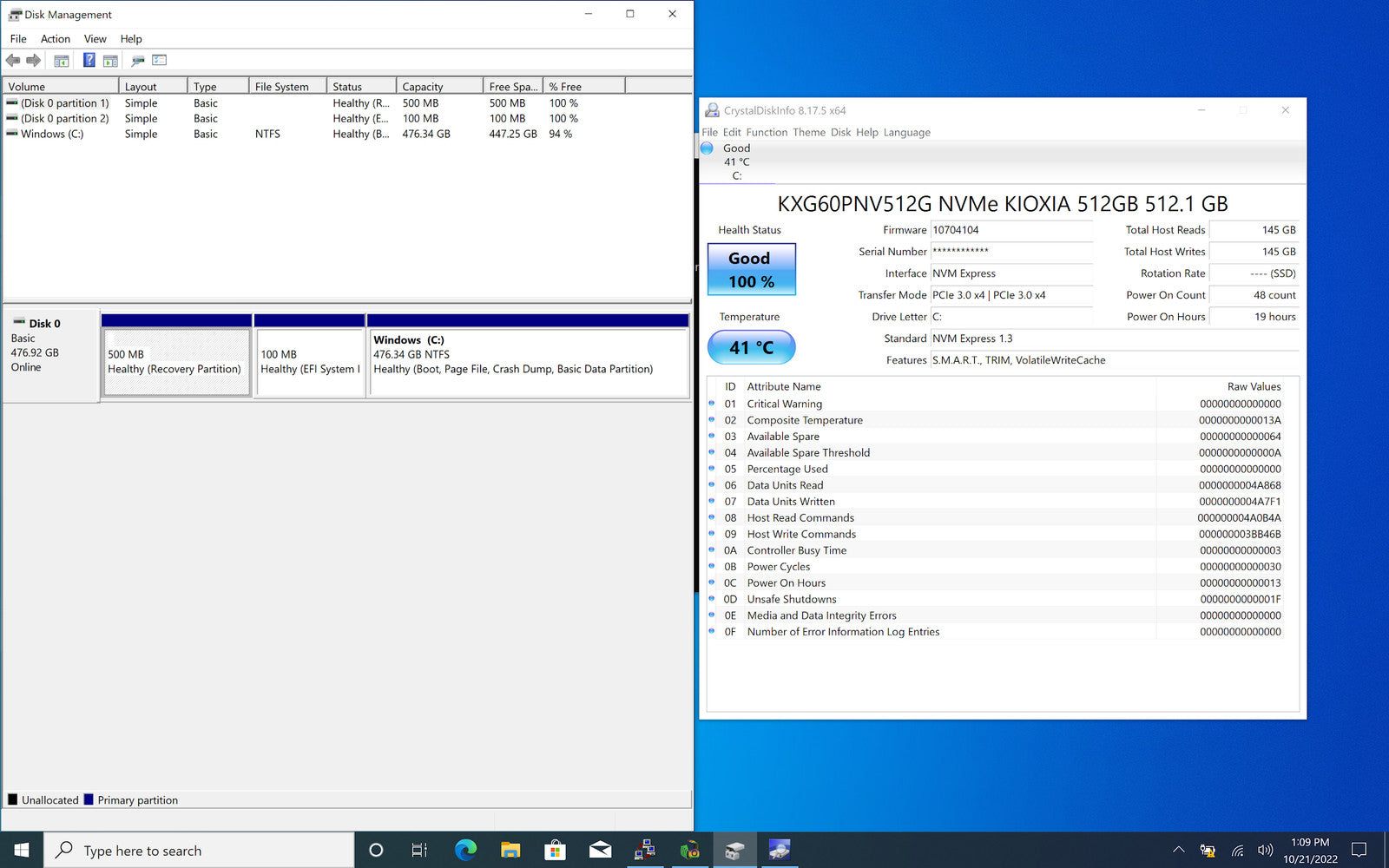Switch to Disk Management taskbar icon
Viewport: 1389px width, 868px height.
734,850
